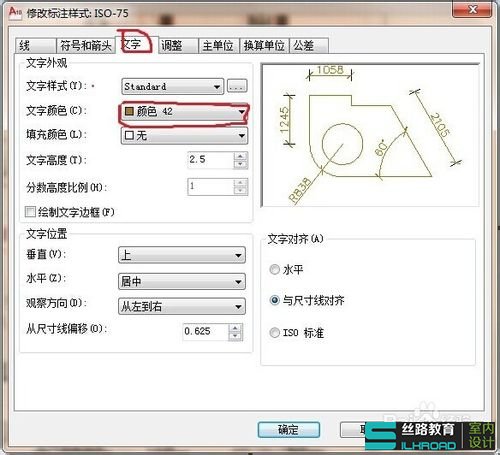Click the 无 fill color swatch box
The height and width of the screenshot is (455, 500).
pos(129,135)
